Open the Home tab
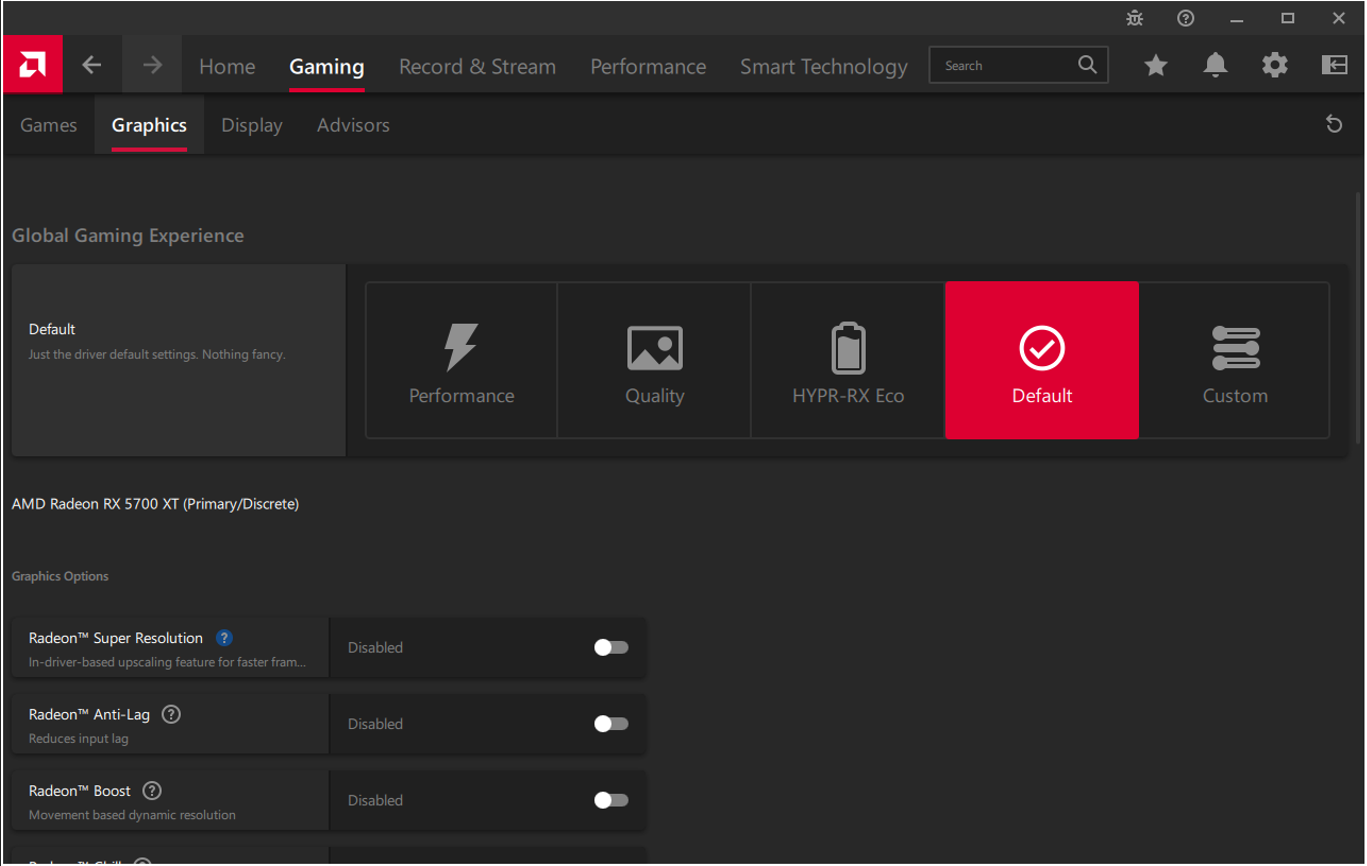Viewport: 1367px width, 866px height. point(227,66)
